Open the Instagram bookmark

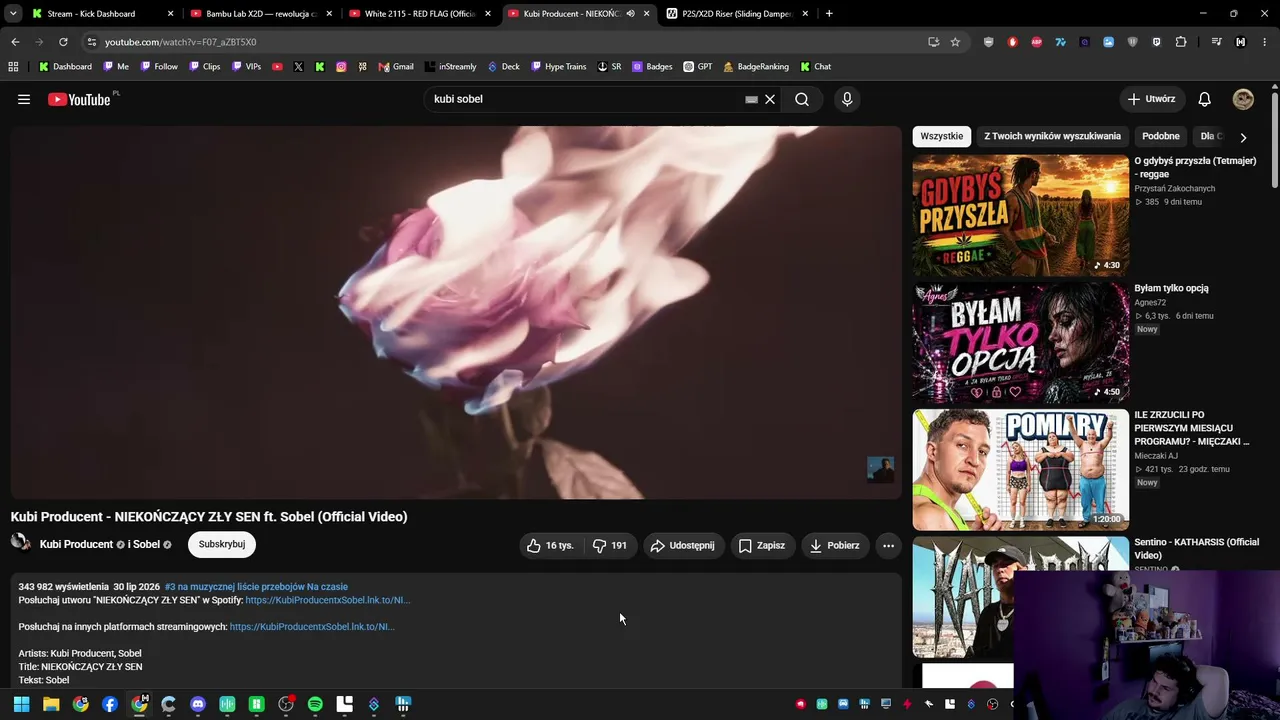[x=341, y=67]
